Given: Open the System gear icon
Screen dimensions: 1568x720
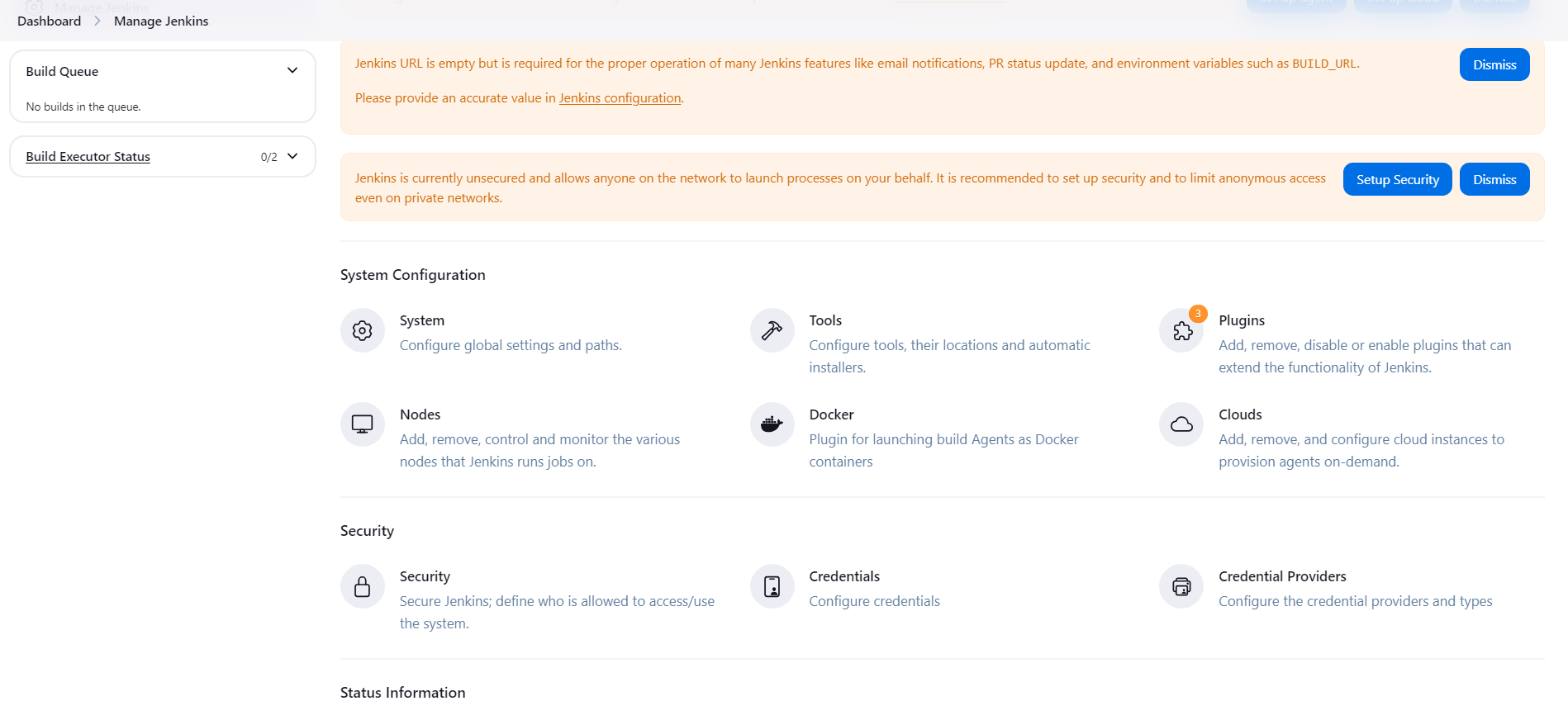Looking at the screenshot, I should [x=362, y=330].
